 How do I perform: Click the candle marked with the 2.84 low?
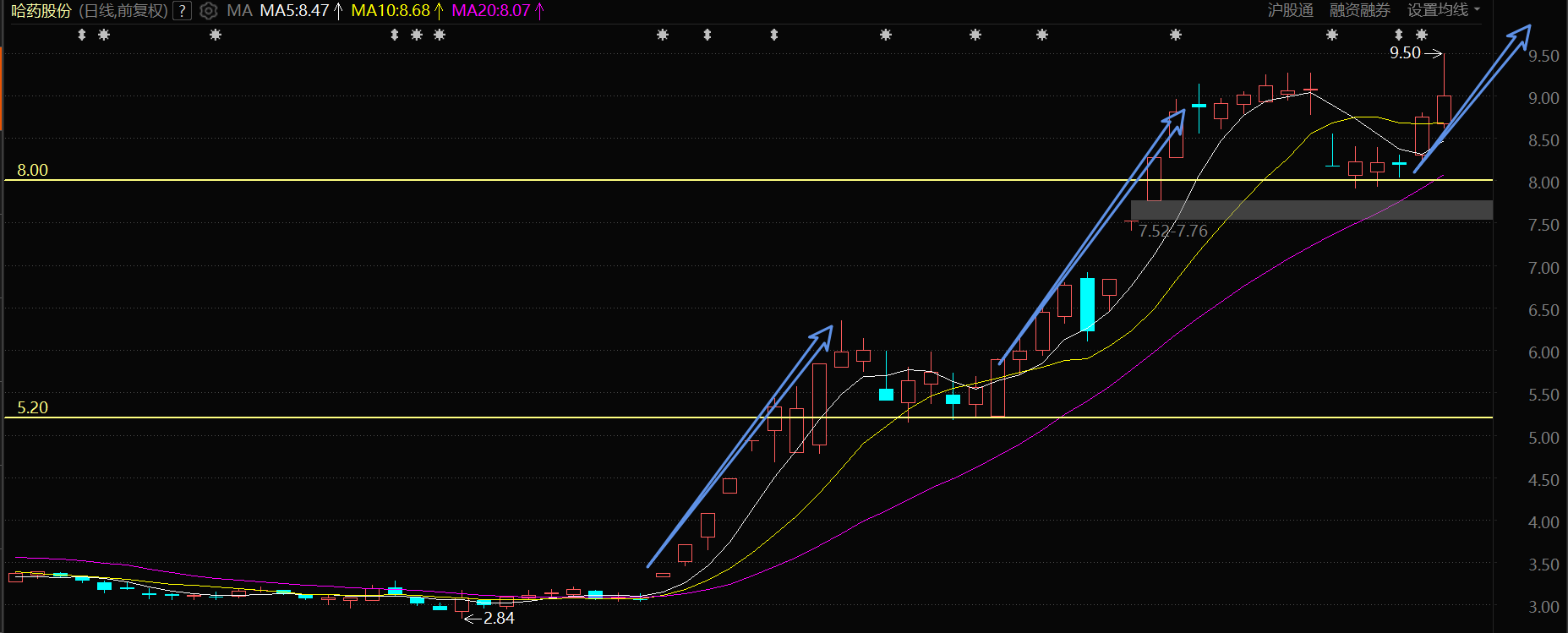[x=462, y=605]
